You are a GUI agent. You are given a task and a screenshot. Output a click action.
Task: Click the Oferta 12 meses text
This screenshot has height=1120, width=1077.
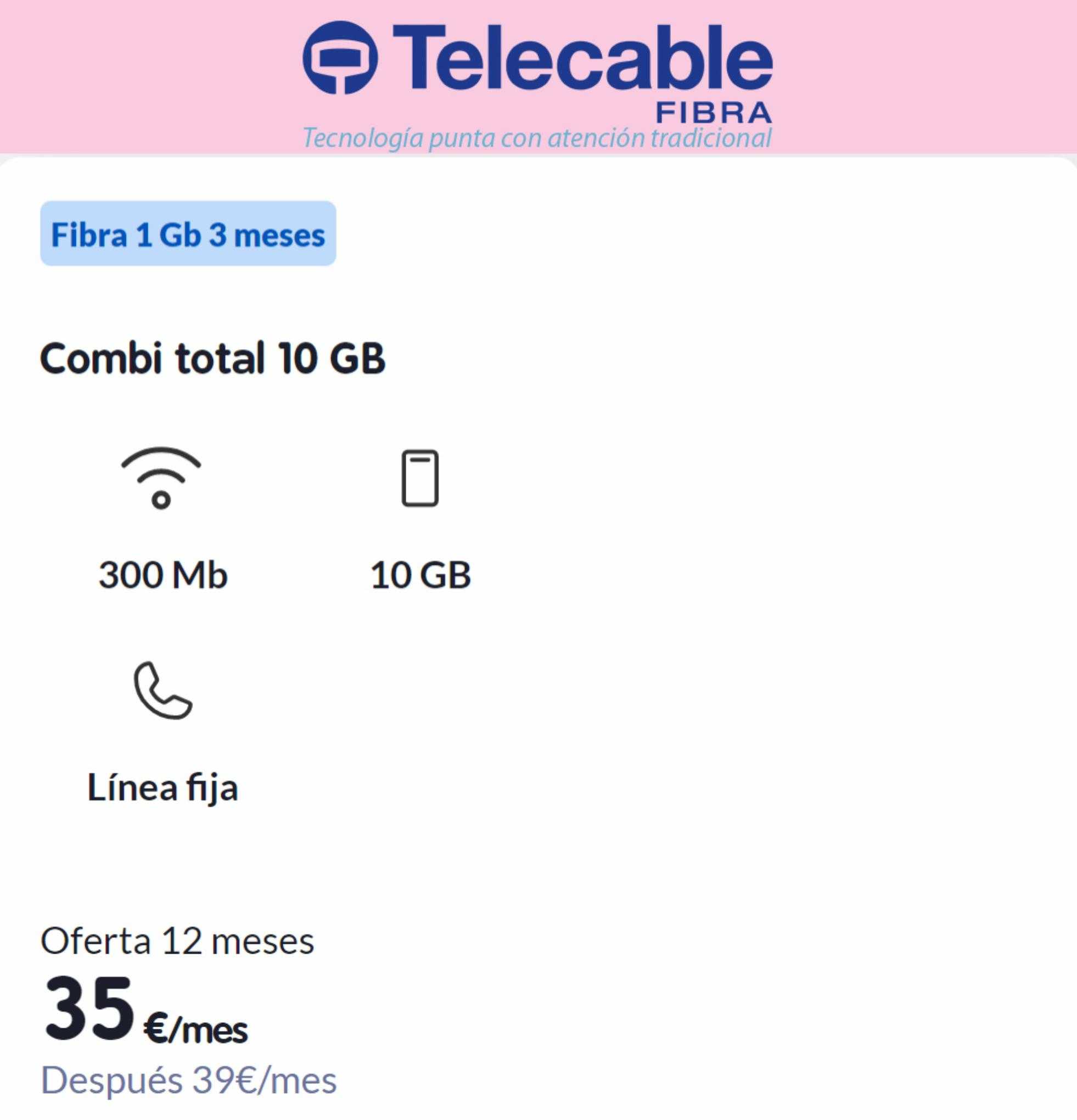(x=177, y=941)
